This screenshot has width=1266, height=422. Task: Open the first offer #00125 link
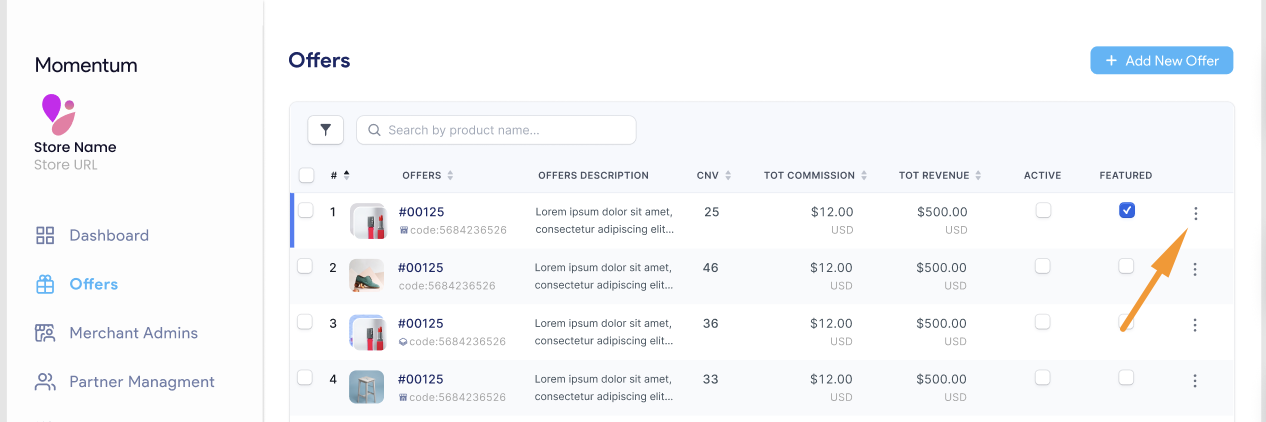click(421, 212)
